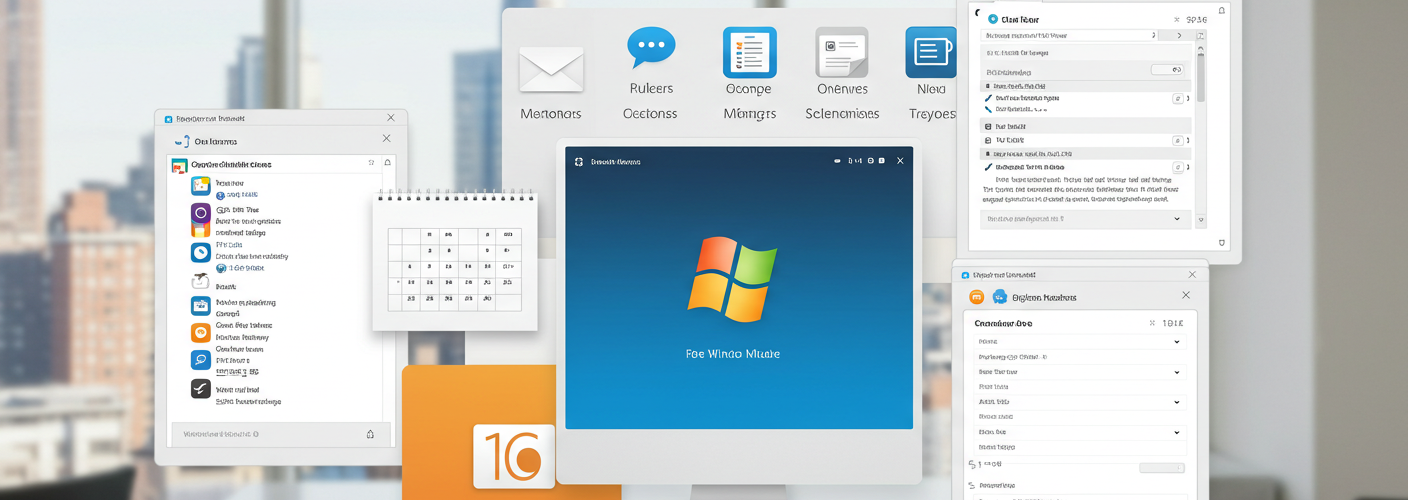Click the fullscreen icon in the center window title

tap(578, 161)
